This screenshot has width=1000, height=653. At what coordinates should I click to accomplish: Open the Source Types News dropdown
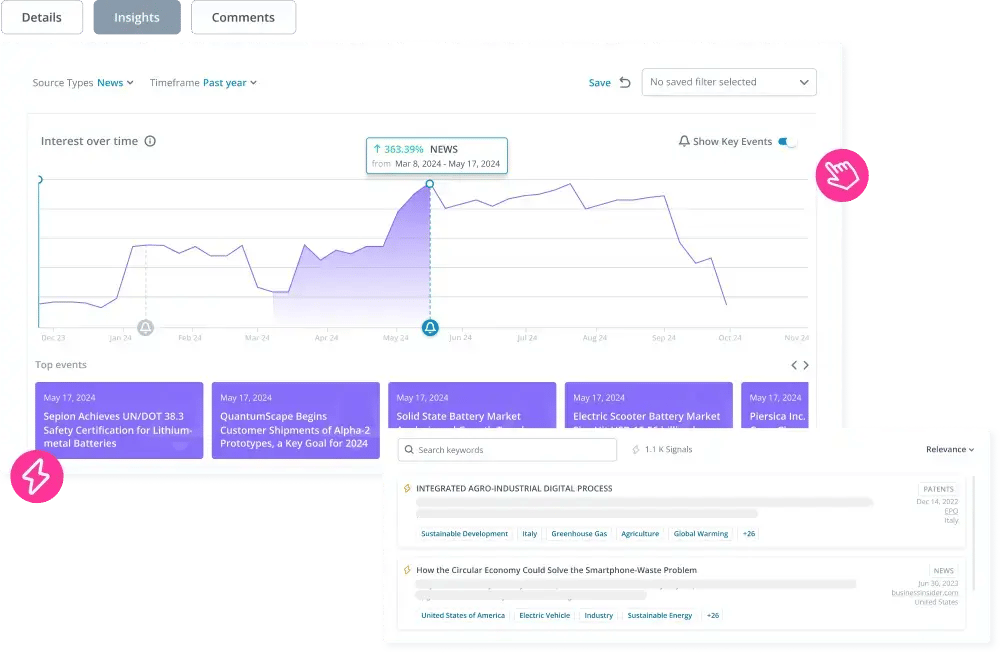pyautogui.click(x=115, y=83)
